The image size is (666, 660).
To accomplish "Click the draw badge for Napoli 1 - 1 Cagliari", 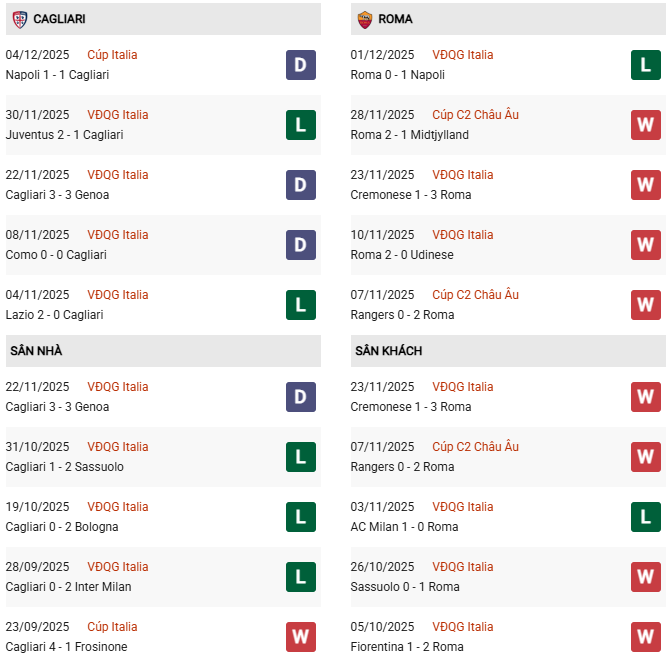I will coord(300,65).
